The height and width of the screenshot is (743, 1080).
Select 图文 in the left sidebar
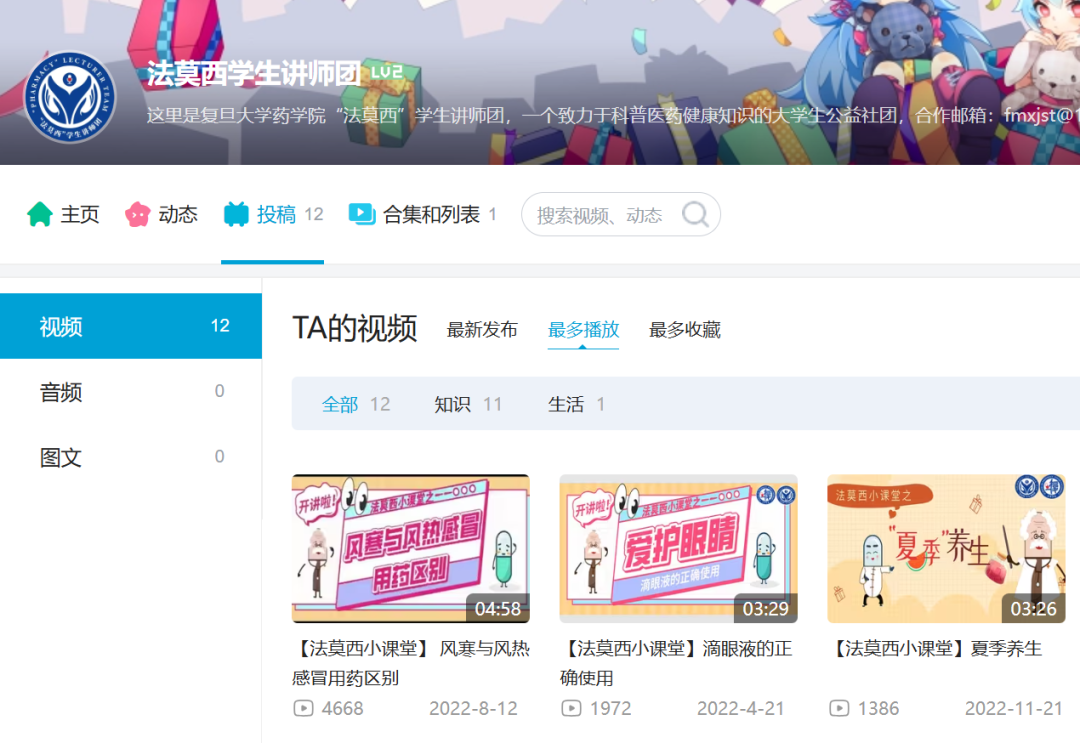pyautogui.click(x=131, y=457)
